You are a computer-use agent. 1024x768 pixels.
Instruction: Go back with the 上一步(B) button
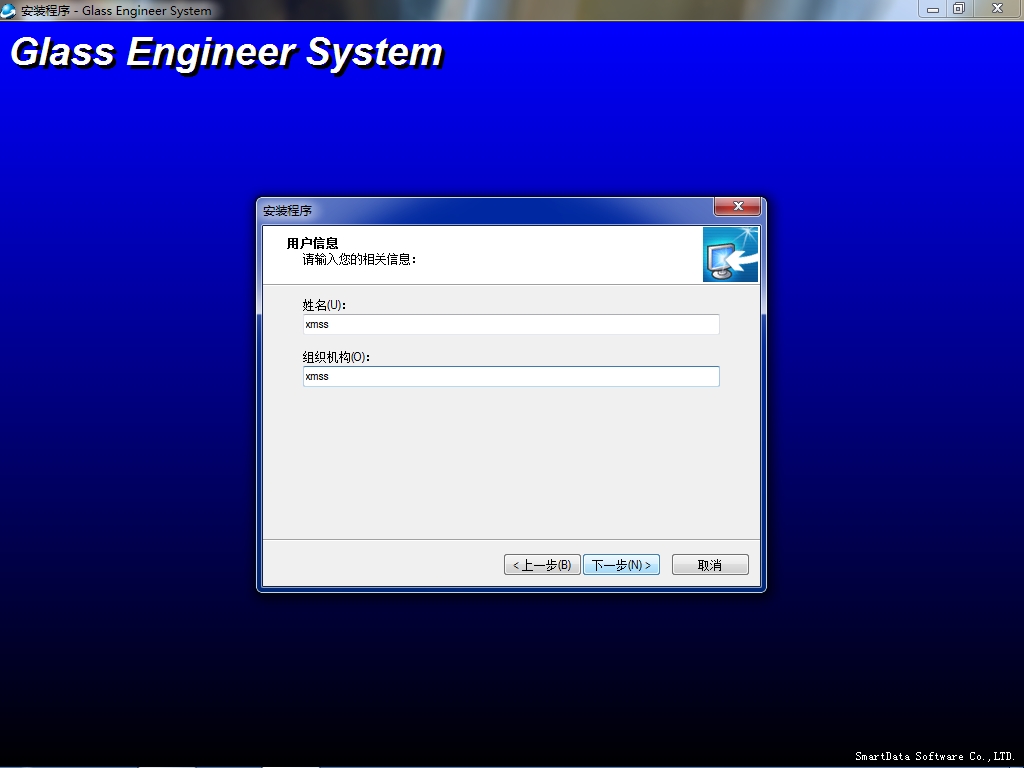pyautogui.click(x=542, y=565)
